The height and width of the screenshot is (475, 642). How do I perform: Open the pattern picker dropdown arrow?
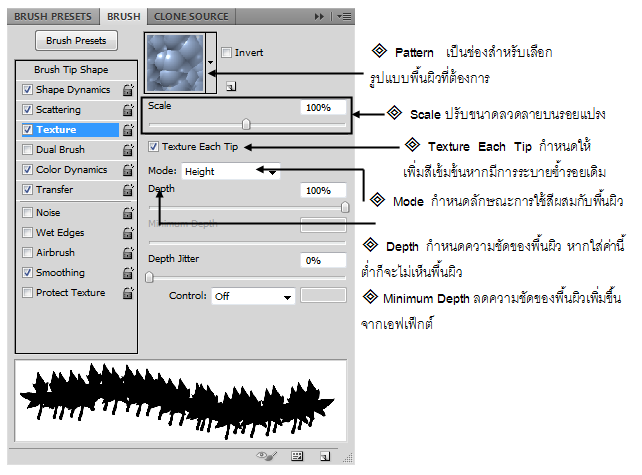pyautogui.click(x=211, y=63)
